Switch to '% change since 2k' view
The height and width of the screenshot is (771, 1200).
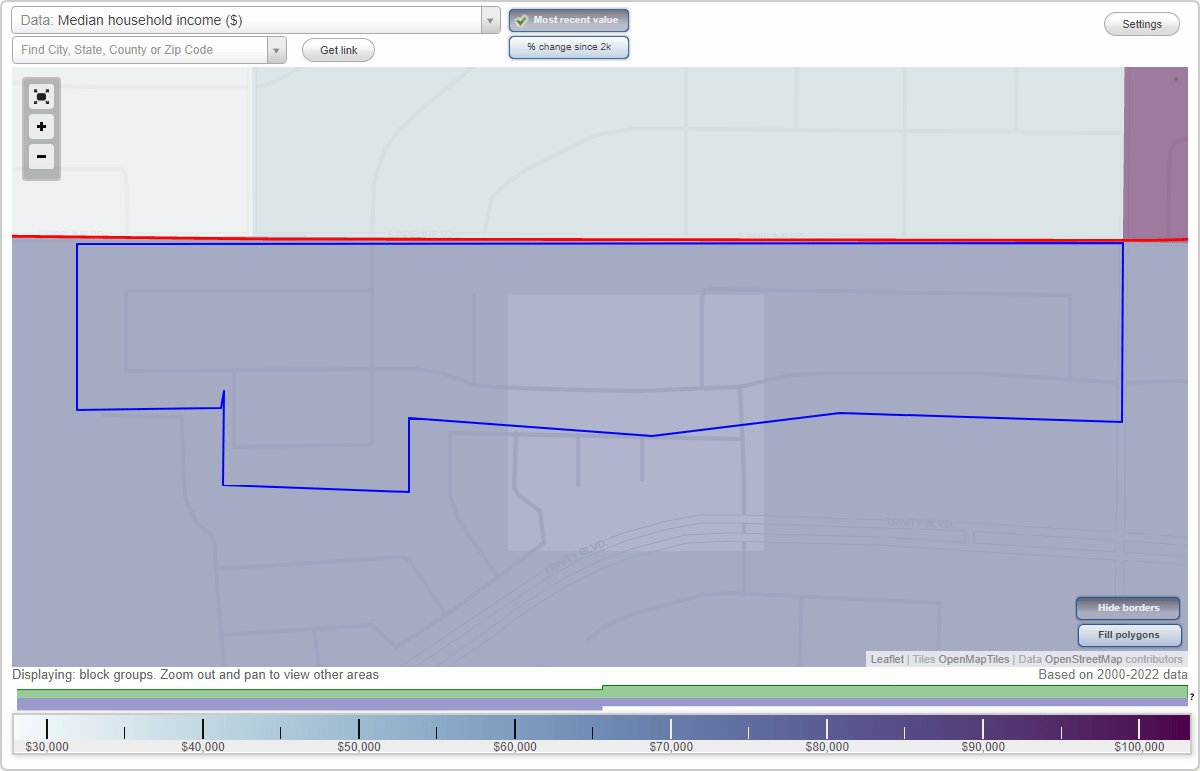(x=568, y=46)
